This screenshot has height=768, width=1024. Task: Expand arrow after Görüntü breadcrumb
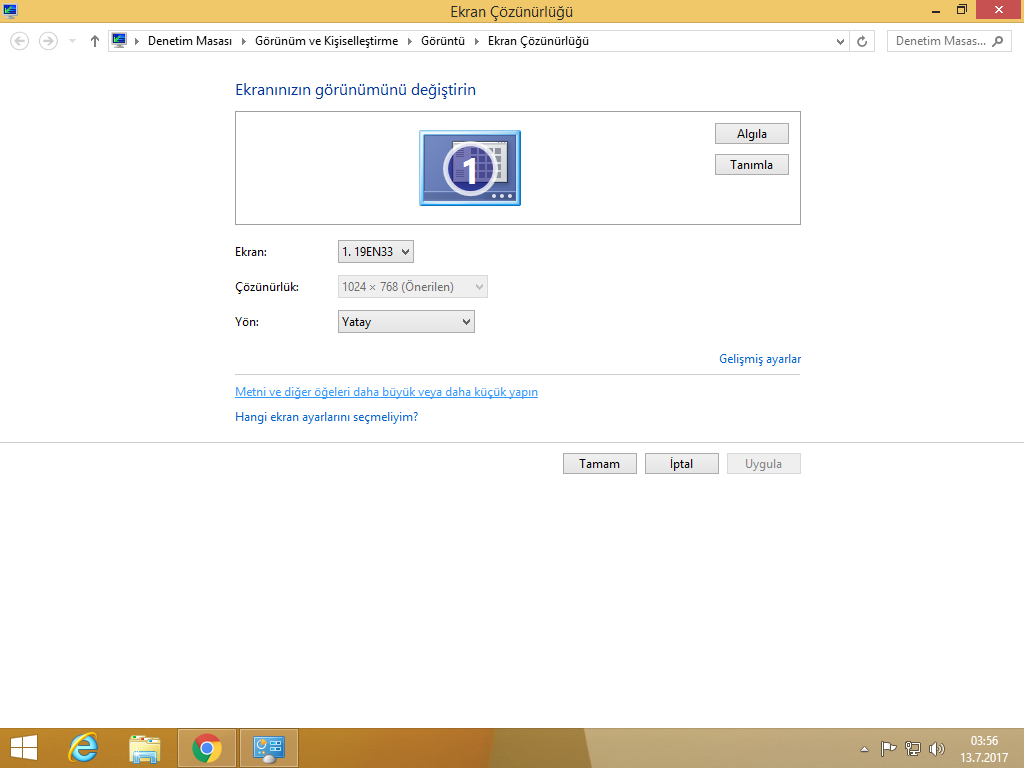477,41
